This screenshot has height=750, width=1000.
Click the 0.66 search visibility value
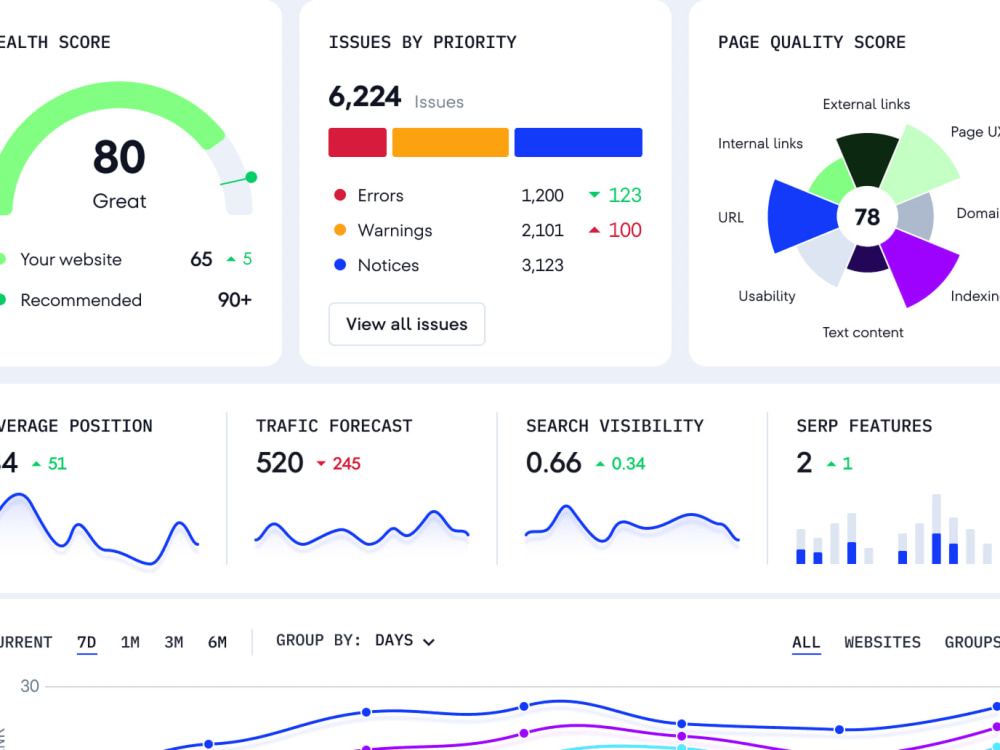tap(554, 463)
